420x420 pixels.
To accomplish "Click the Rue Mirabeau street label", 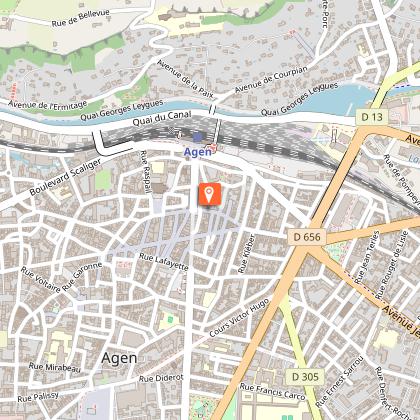I will click(55, 367).
